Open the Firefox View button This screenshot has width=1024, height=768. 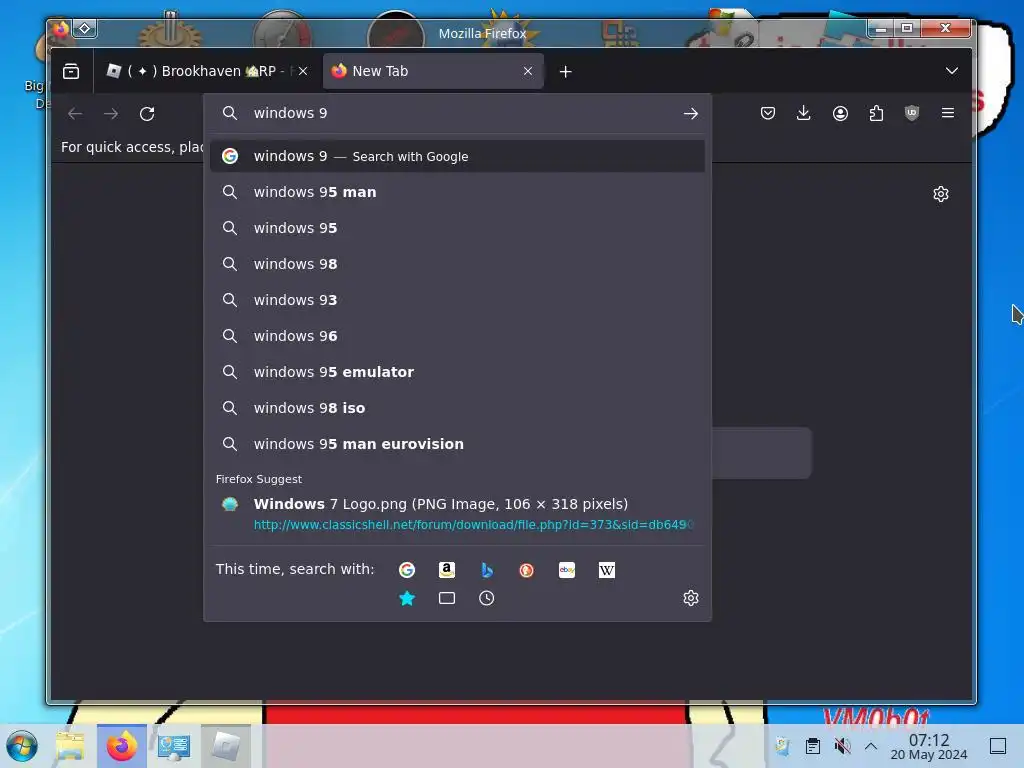tap(71, 71)
